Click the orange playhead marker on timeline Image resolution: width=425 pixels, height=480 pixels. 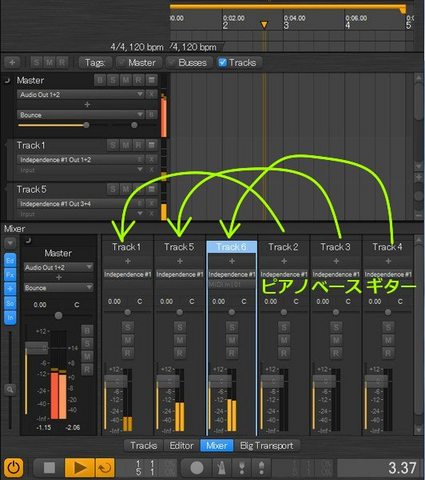tap(264, 25)
